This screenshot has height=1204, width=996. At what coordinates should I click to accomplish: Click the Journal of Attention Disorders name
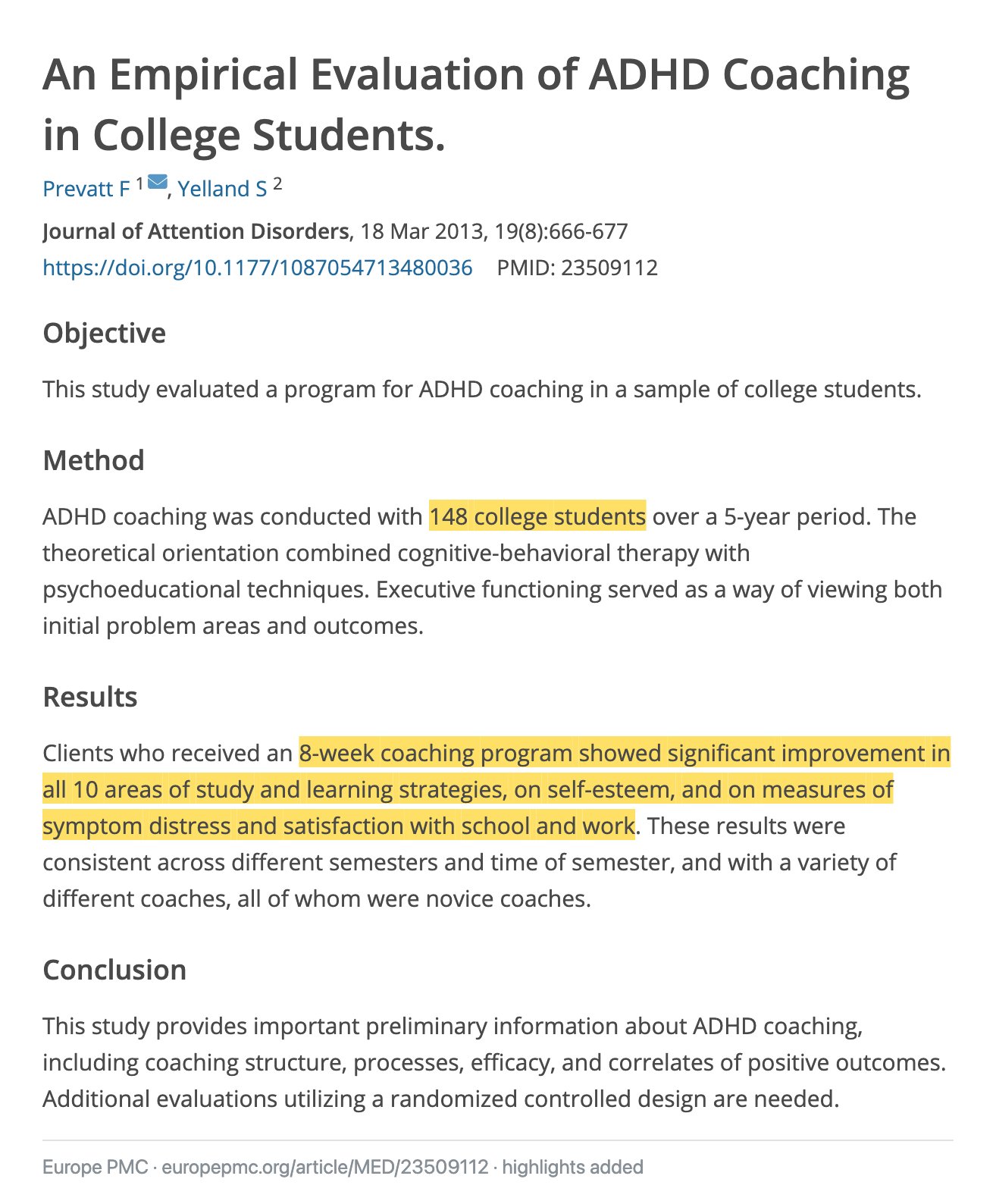pyautogui.click(x=196, y=231)
